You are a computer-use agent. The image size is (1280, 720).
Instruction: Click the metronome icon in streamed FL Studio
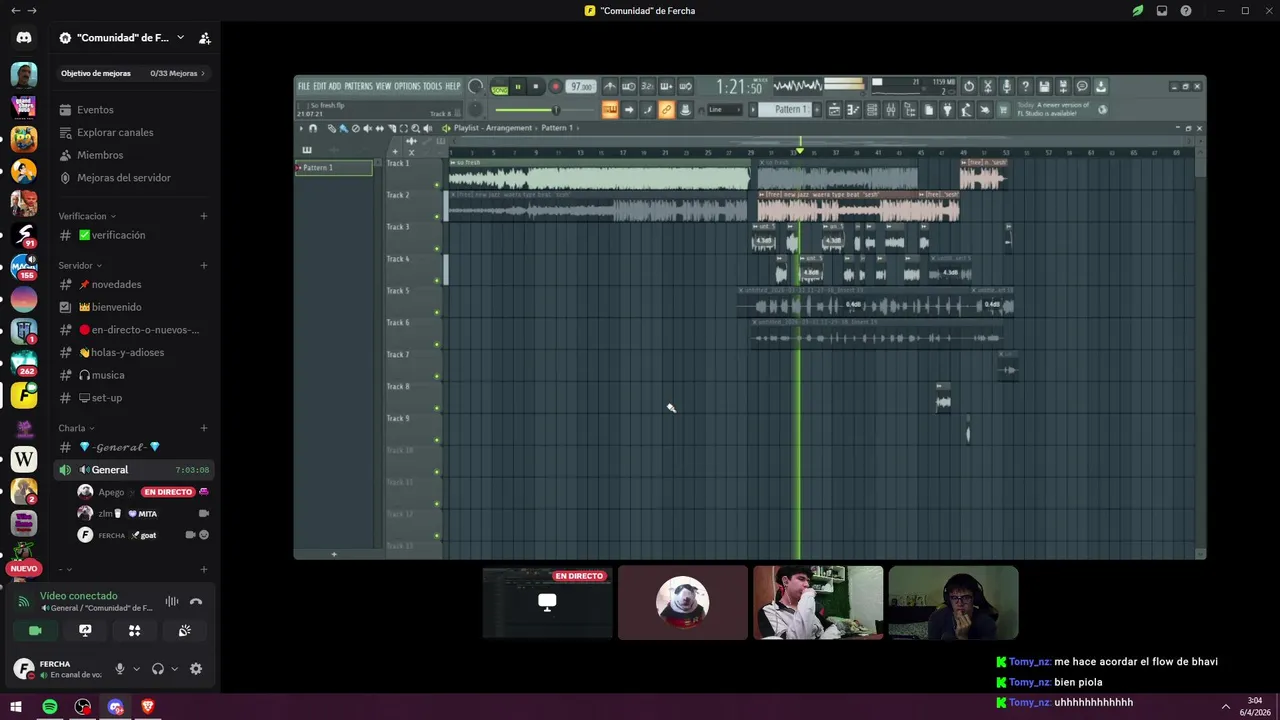pyautogui.click(x=610, y=87)
